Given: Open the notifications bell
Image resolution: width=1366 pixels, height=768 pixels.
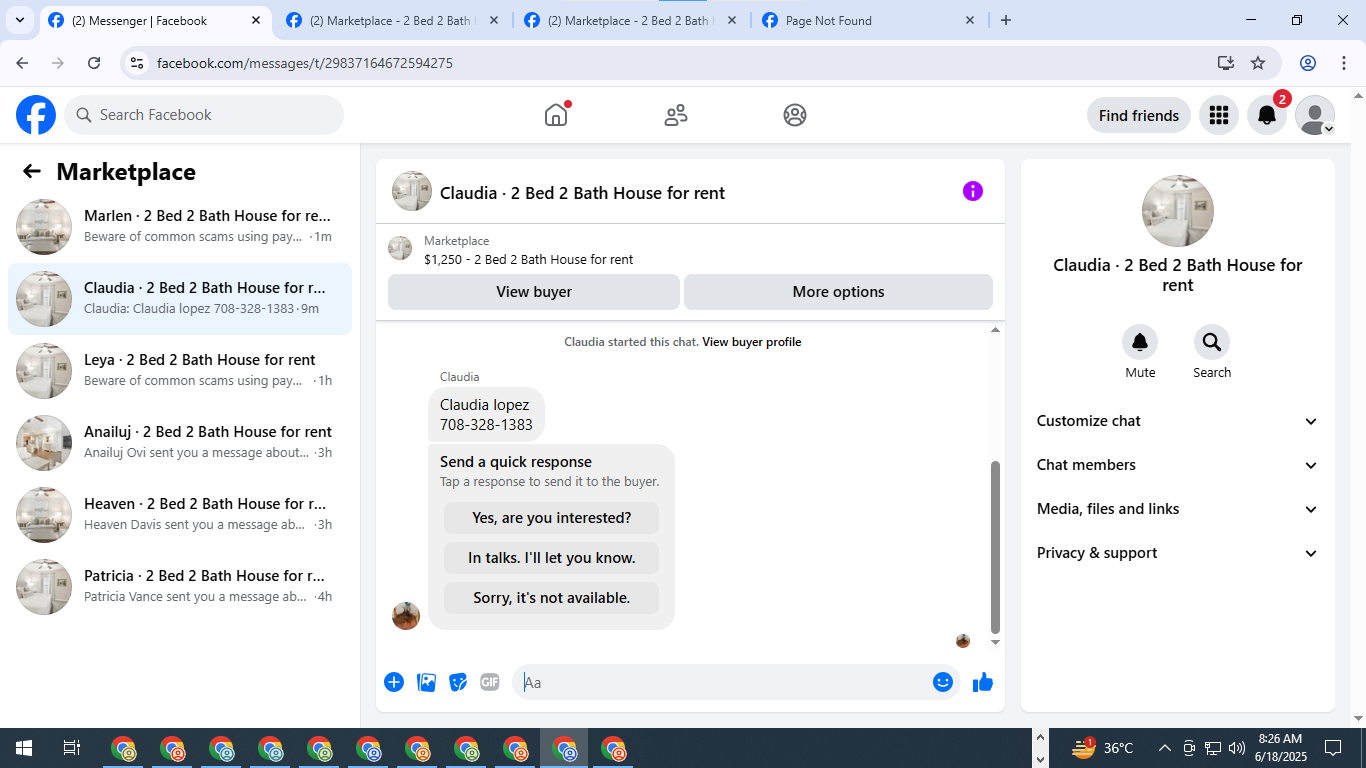Looking at the screenshot, I should (x=1267, y=115).
